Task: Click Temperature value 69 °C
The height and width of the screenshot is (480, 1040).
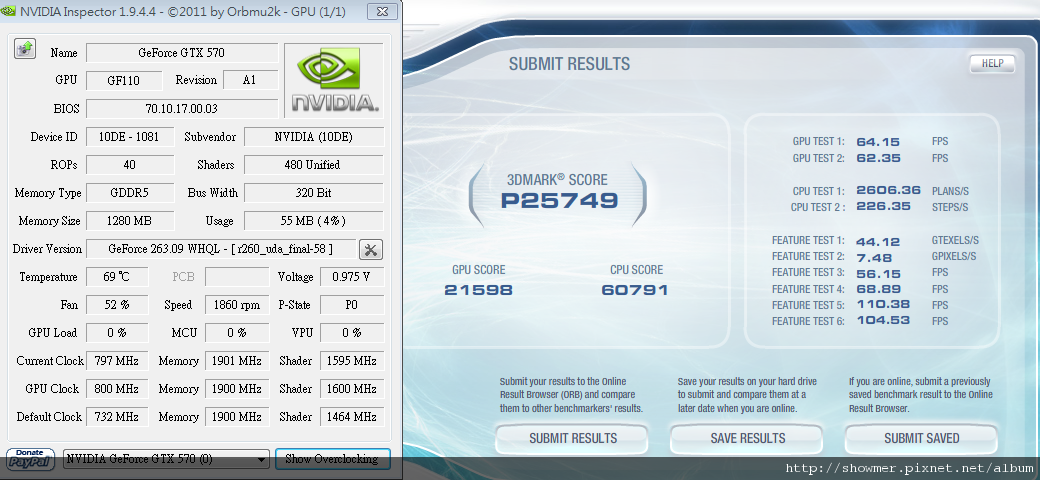Action: [117, 277]
